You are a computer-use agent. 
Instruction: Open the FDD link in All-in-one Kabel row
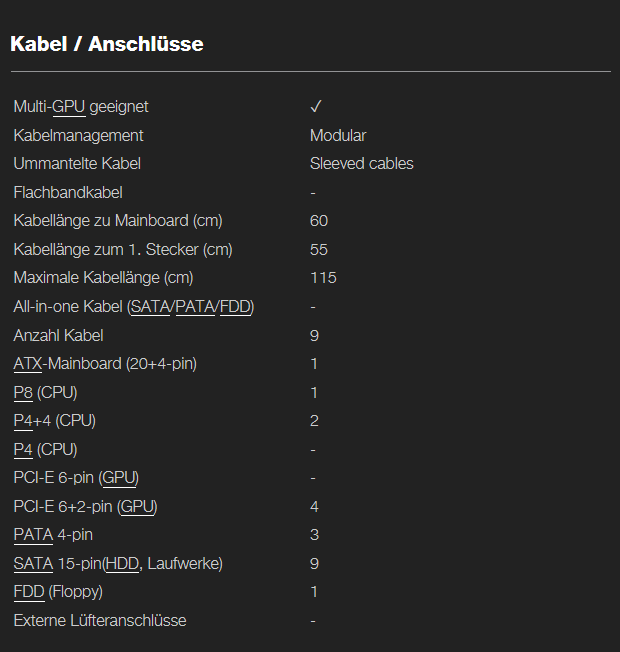pos(235,307)
